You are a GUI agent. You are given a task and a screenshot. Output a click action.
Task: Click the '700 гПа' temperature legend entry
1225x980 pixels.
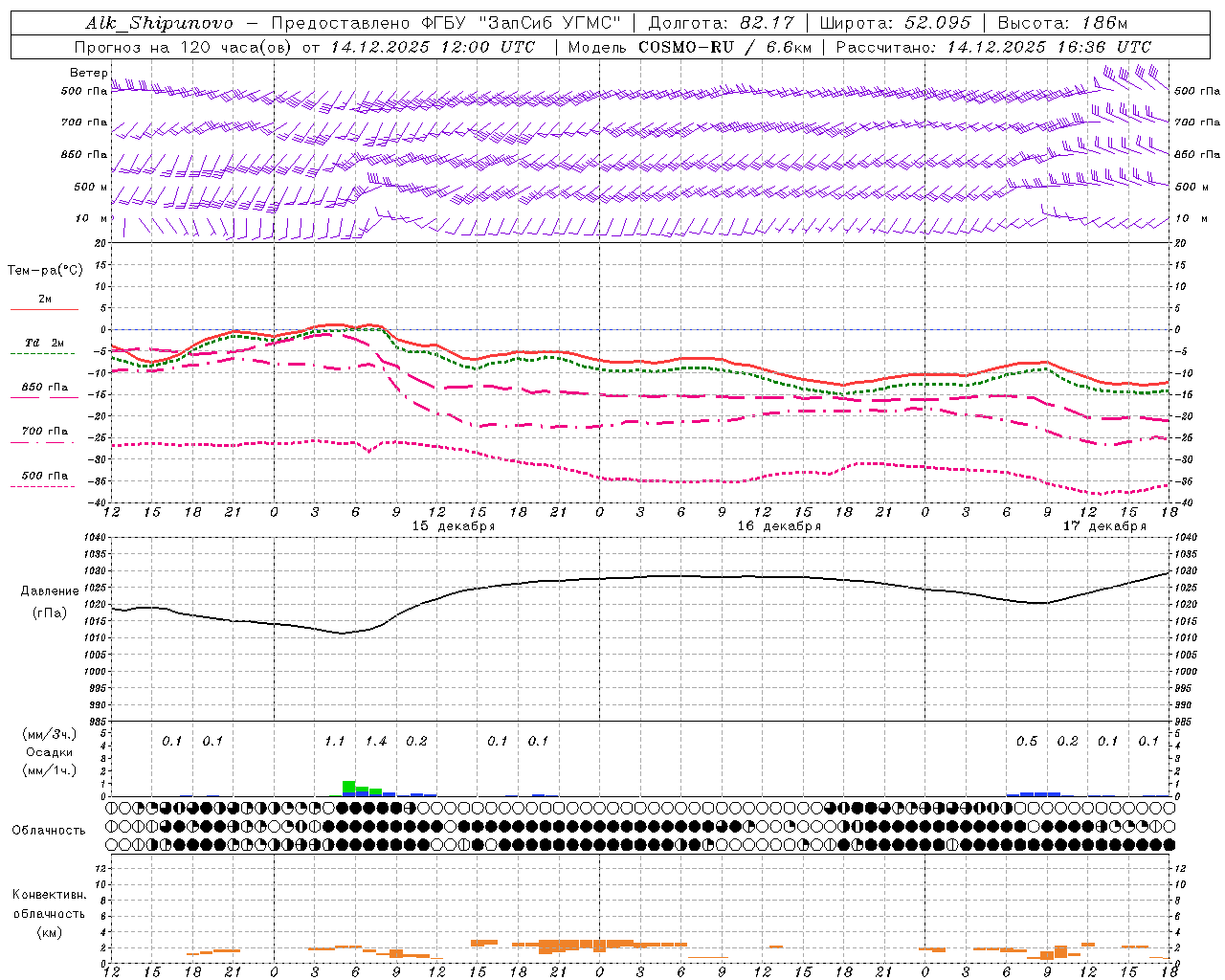45,432
